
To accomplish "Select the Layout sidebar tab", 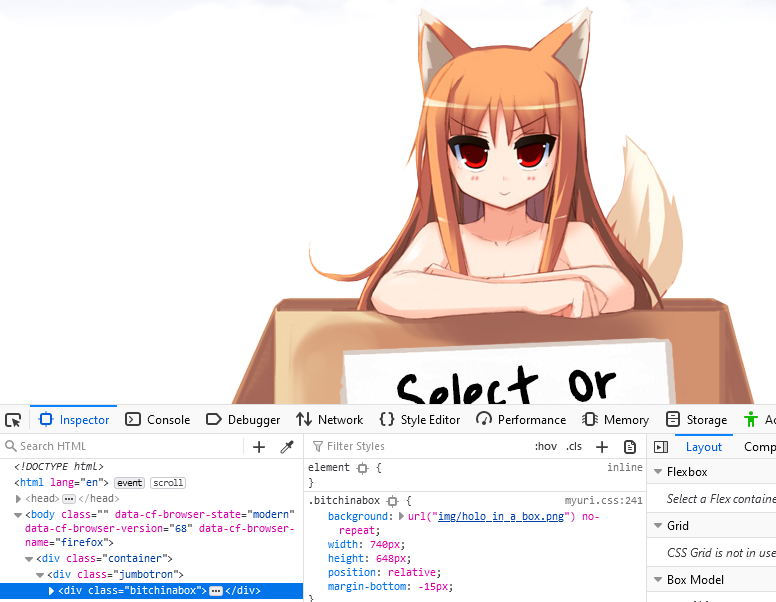I will (x=703, y=447).
